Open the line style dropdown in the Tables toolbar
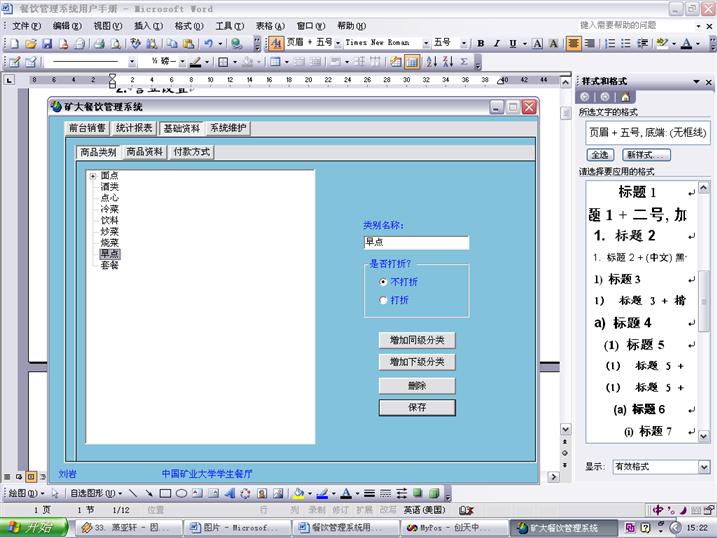The width and height of the screenshot is (717, 538). [132, 62]
